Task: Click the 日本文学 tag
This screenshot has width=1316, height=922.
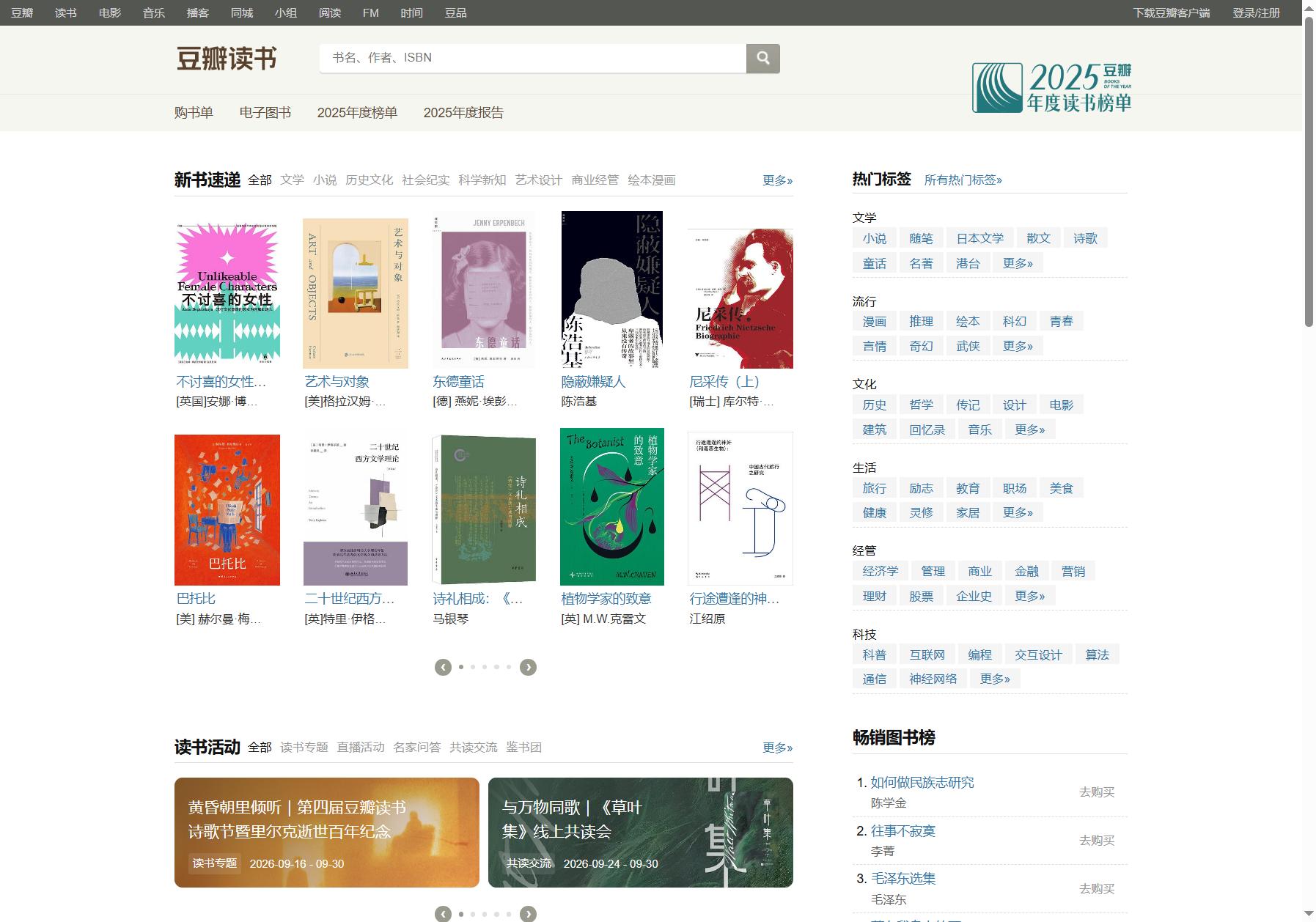Action: [x=979, y=238]
